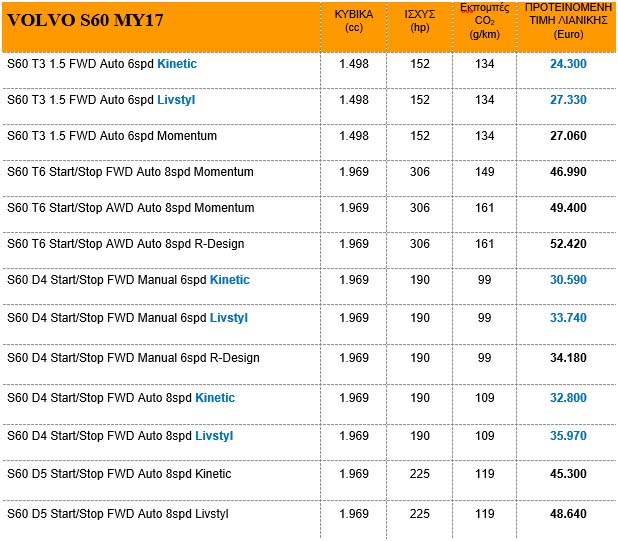Click the 34.180 price for D4 R-Design

[567, 358]
